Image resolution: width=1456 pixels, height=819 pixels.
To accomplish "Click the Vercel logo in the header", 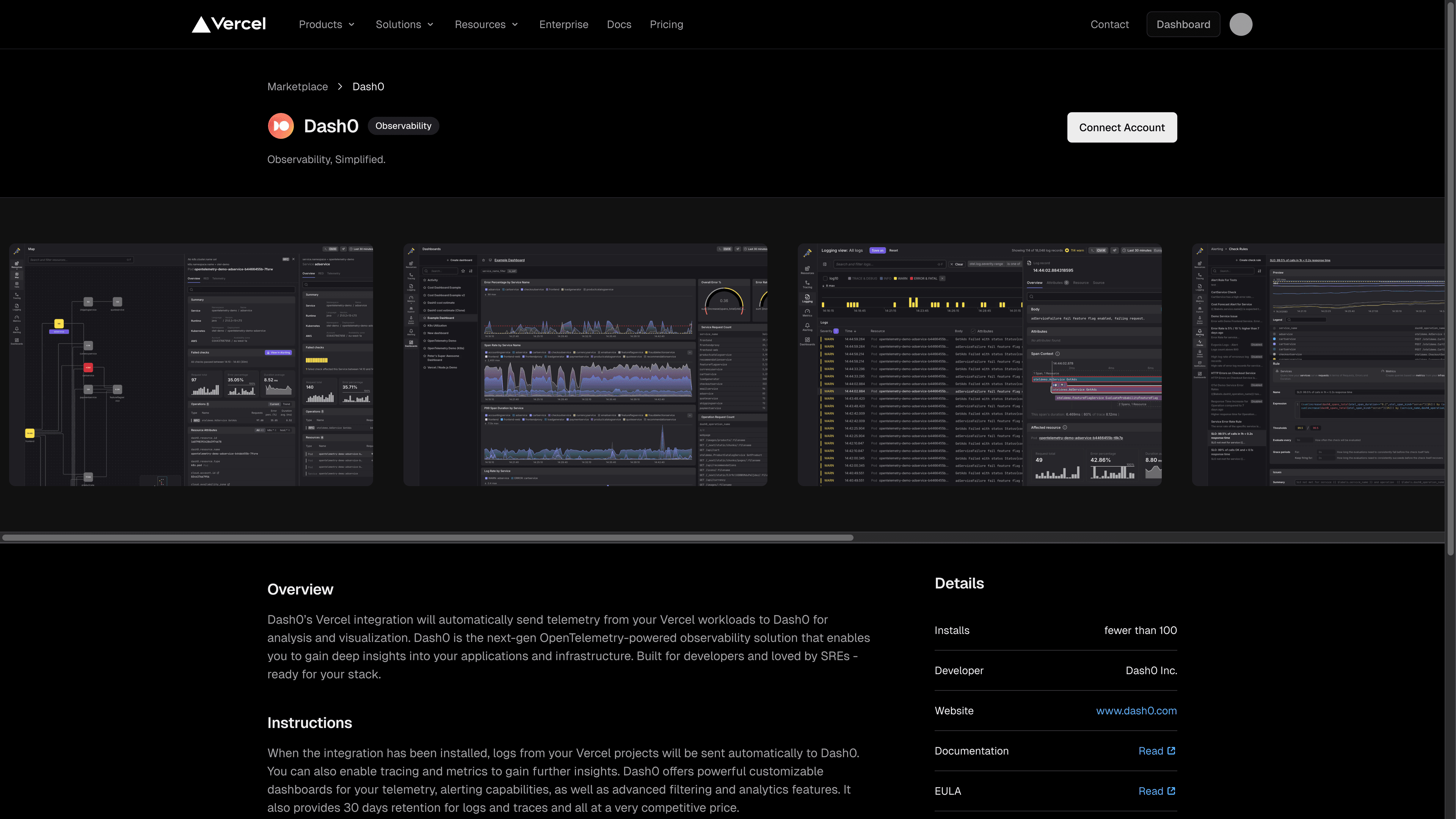I will 229,24.
